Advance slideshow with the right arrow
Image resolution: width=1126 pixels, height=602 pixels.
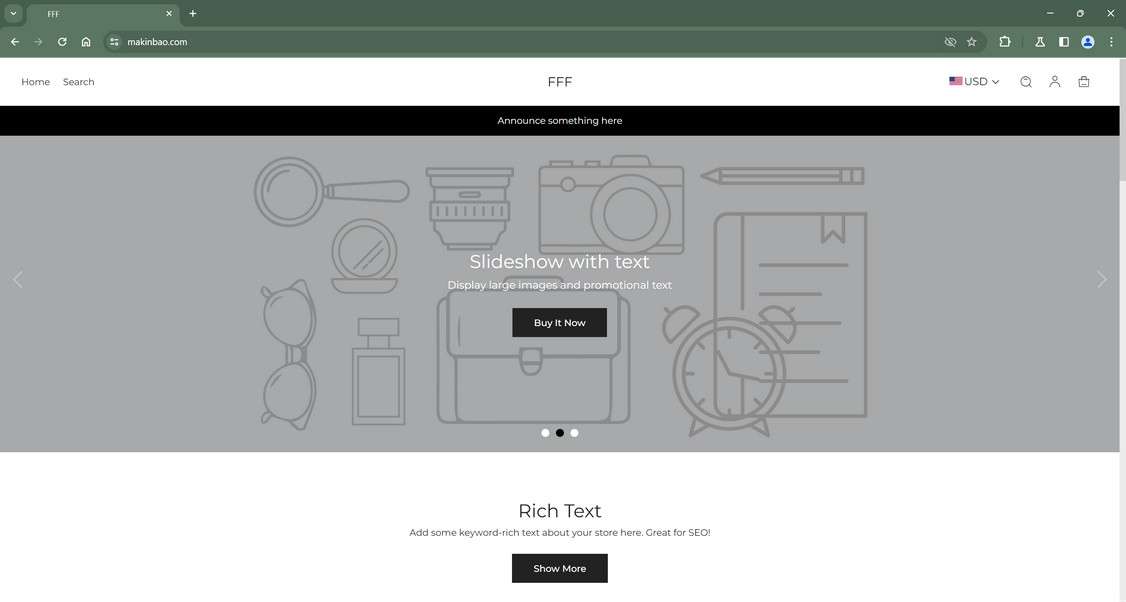click(x=1102, y=279)
